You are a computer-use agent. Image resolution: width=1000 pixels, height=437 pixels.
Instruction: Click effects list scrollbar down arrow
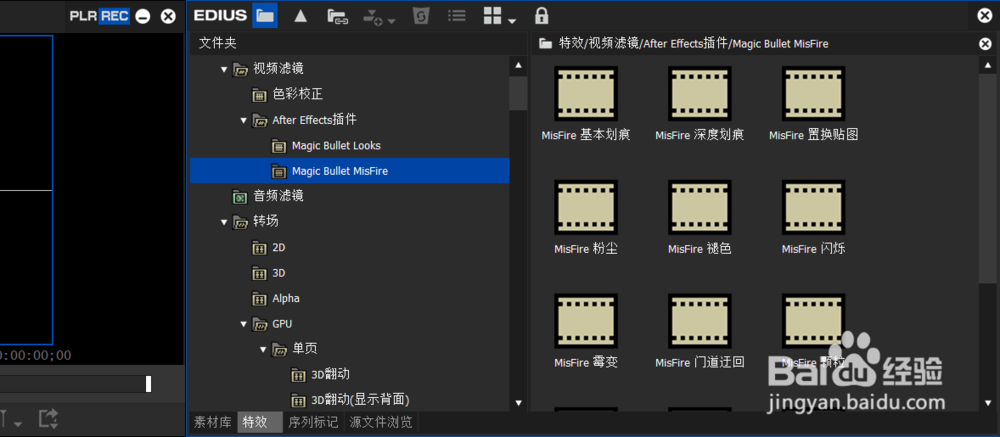[988, 403]
